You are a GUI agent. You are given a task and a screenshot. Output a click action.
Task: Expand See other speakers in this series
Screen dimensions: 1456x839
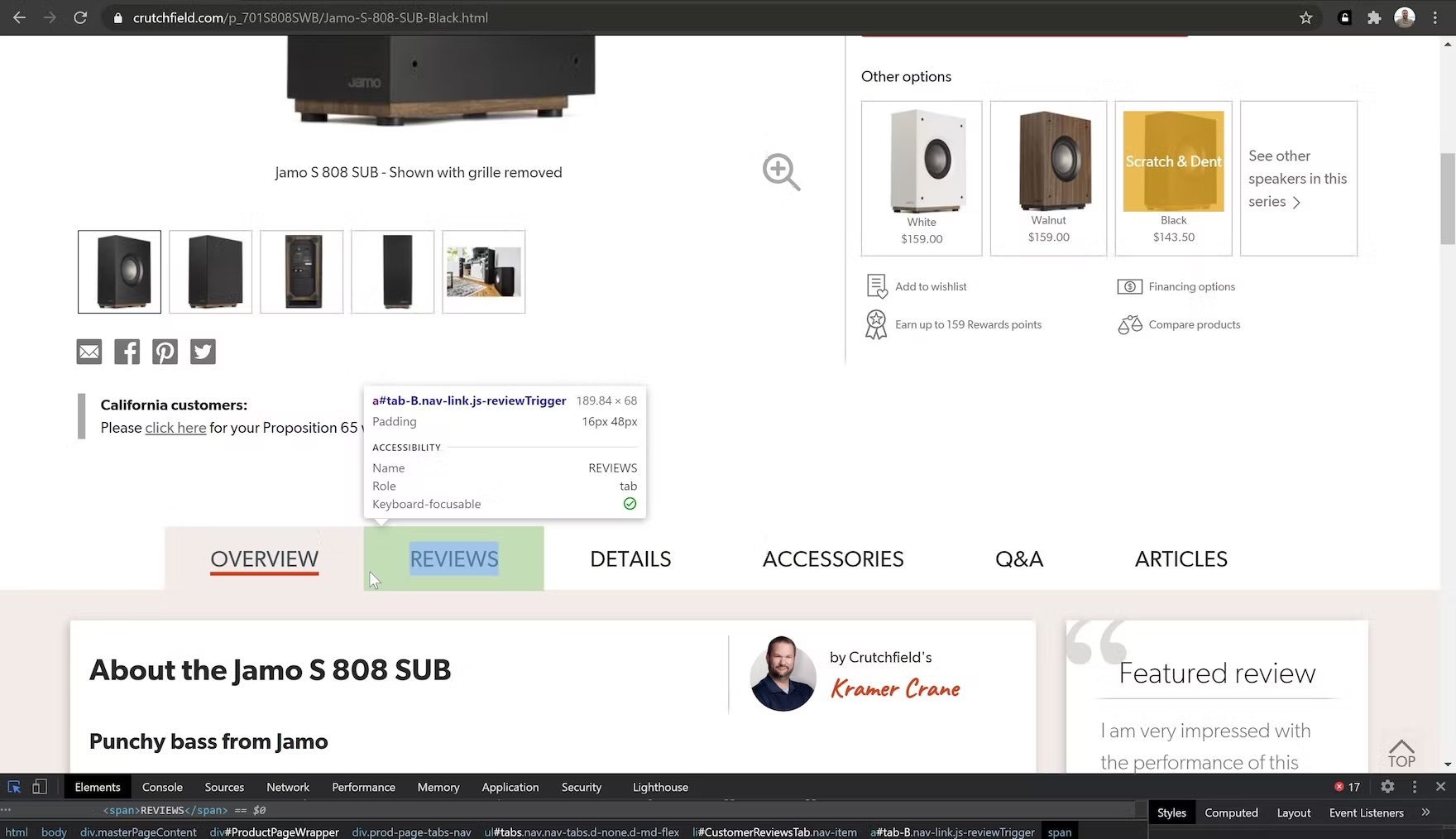[x=1297, y=179]
